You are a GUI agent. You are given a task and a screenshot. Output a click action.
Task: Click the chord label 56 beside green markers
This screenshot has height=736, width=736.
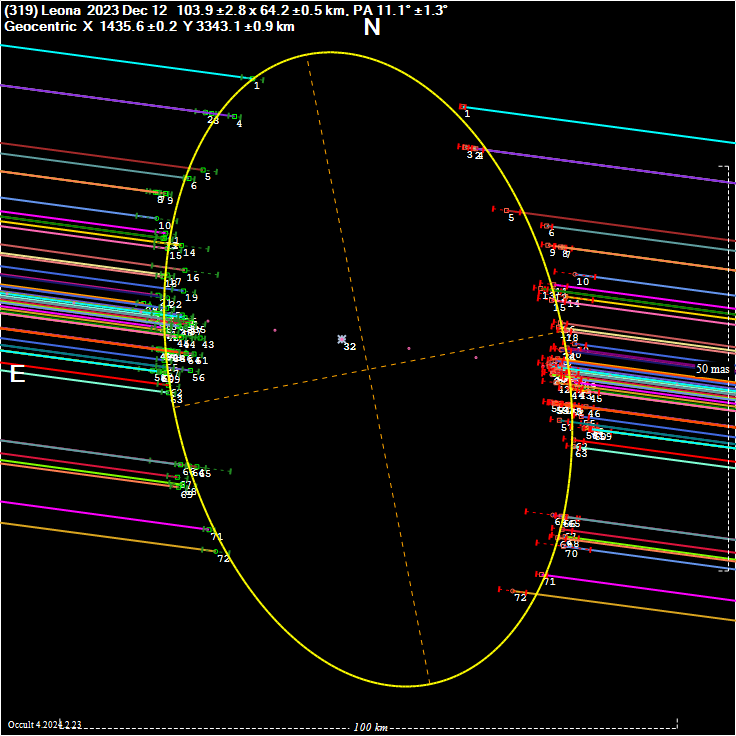(199, 377)
